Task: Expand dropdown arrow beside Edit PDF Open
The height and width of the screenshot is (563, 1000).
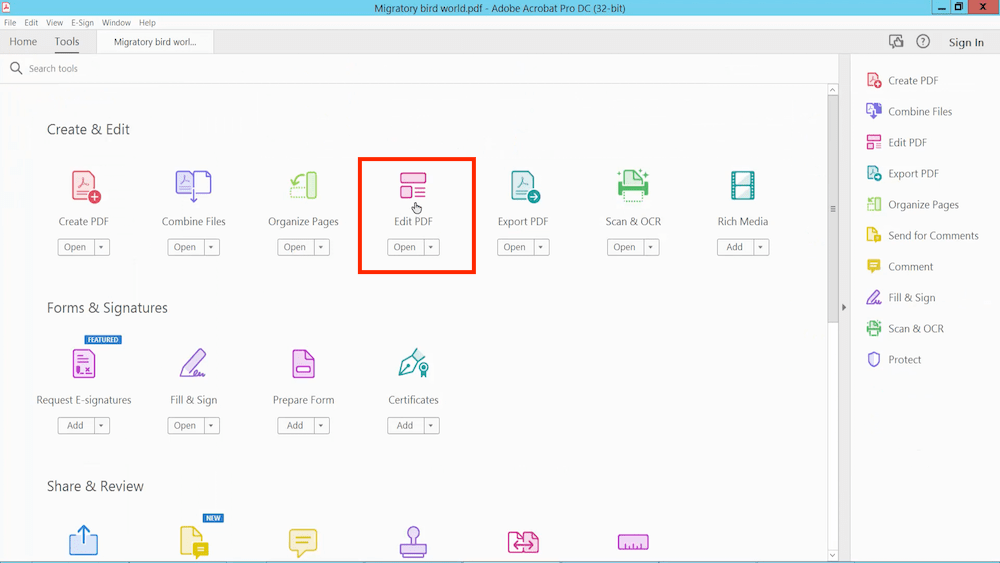Action: (x=432, y=247)
